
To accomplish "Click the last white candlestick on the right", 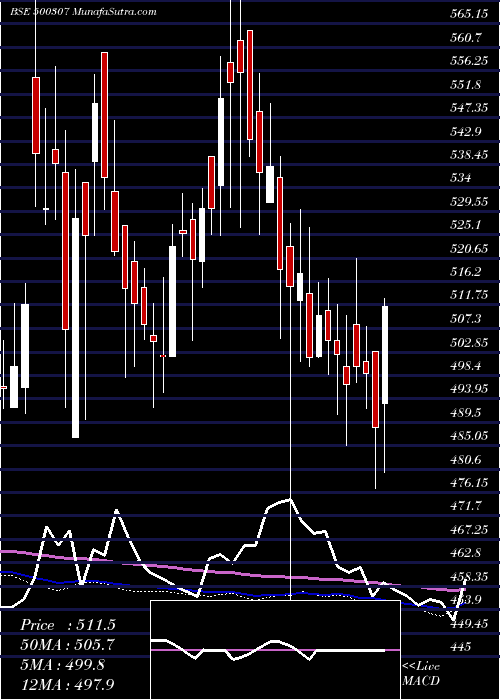I will pos(385,355).
